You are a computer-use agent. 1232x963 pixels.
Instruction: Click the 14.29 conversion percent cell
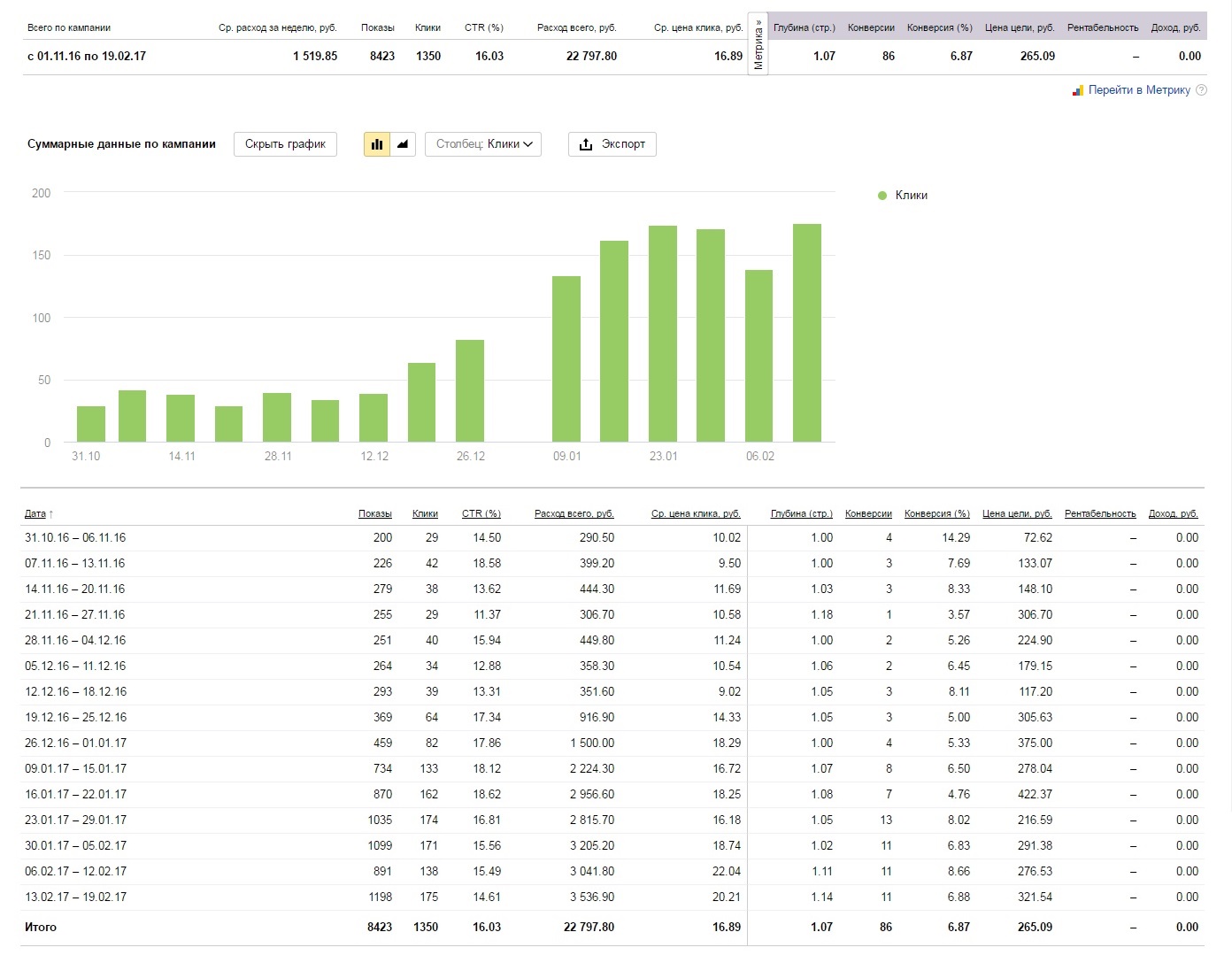[956, 538]
